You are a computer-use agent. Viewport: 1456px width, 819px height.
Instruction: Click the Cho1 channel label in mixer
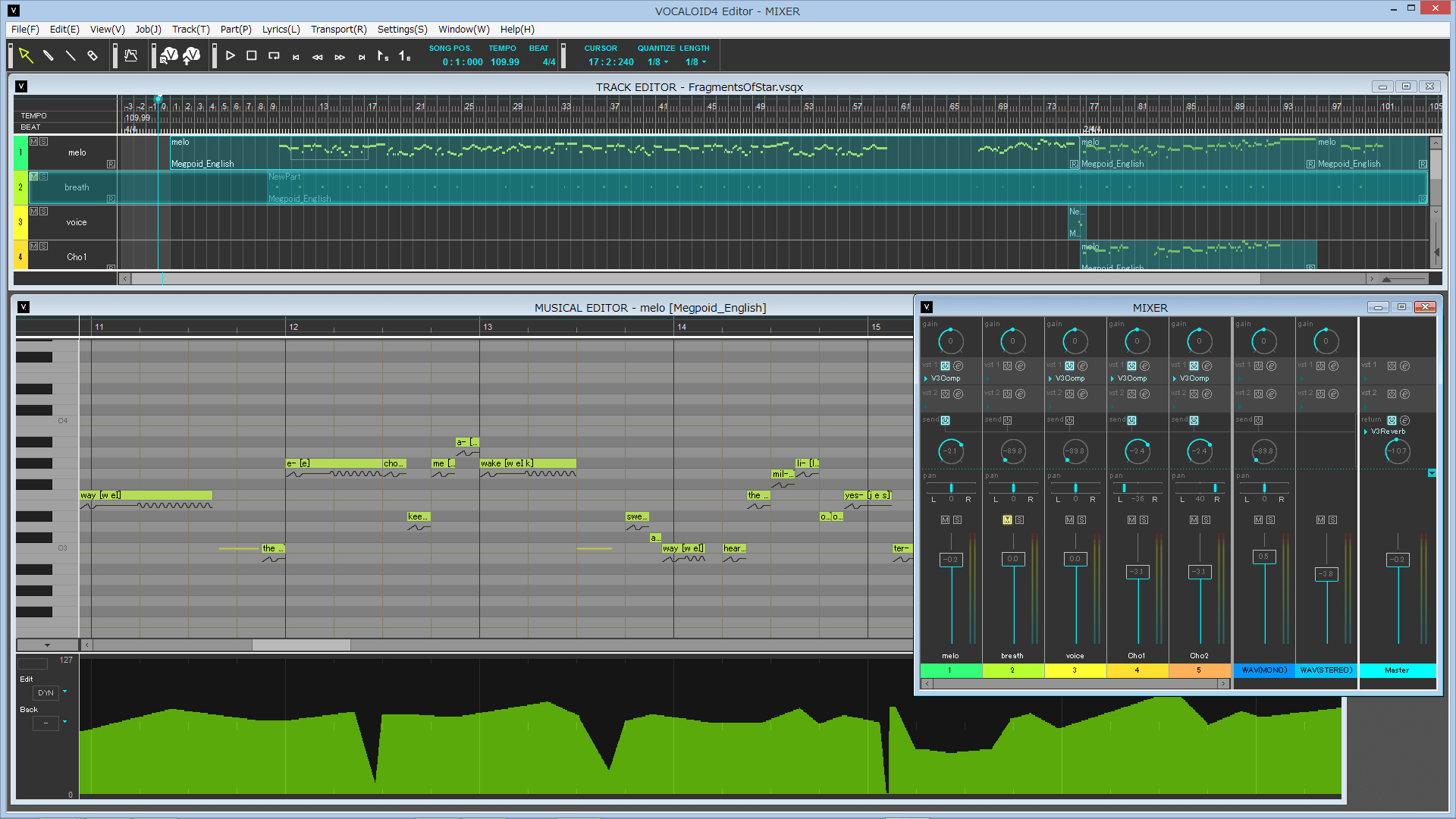coord(1135,655)
